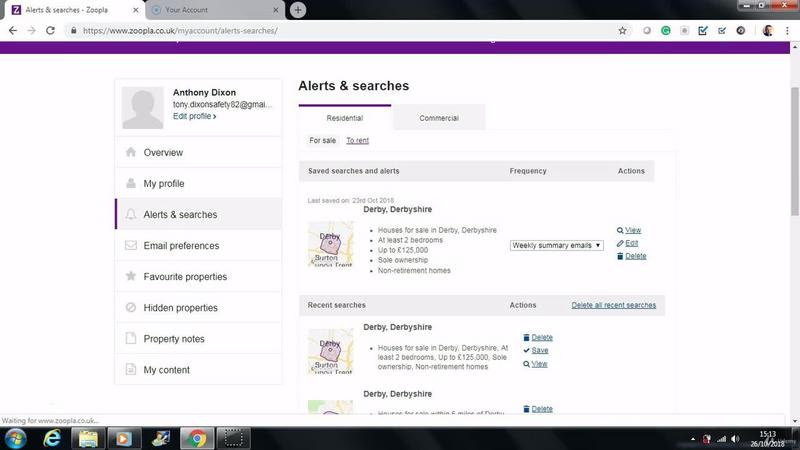
Task: Click first recent search map thumbnail
Action: point(330,351)
